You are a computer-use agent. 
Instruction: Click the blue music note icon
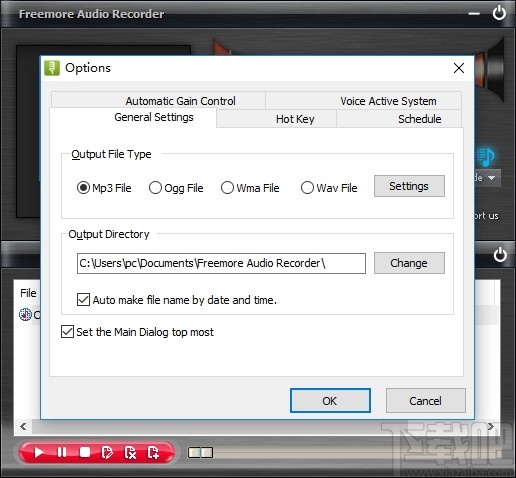[x=485, y=157]
